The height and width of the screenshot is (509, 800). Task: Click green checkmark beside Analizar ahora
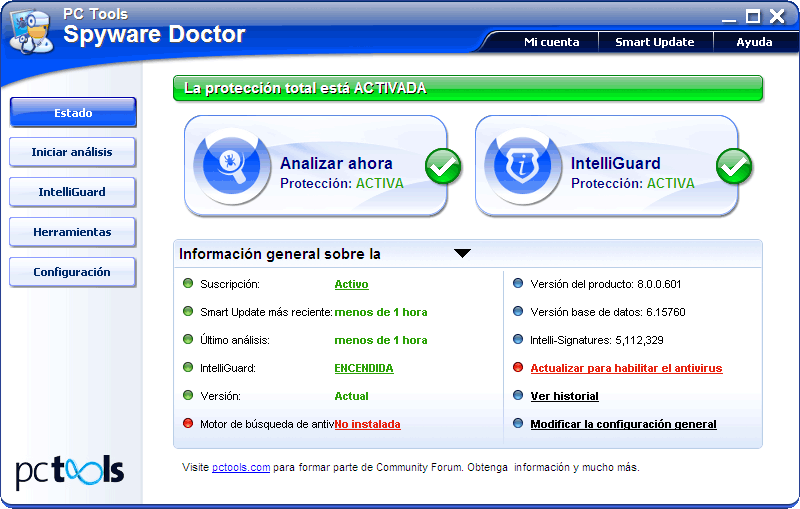click(443, 167)
